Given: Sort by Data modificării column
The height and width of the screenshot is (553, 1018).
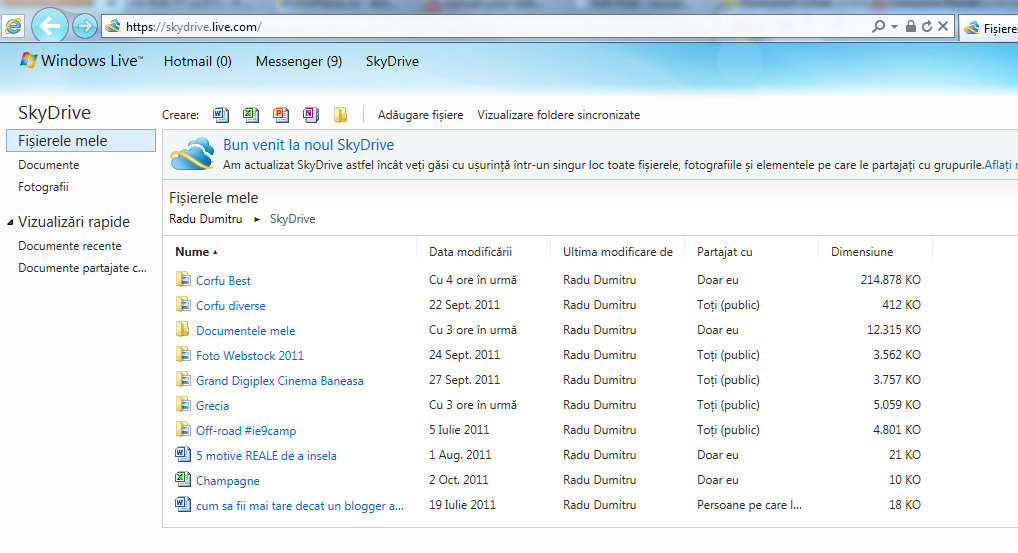Looking at the screenshot, I should (470, 252).
